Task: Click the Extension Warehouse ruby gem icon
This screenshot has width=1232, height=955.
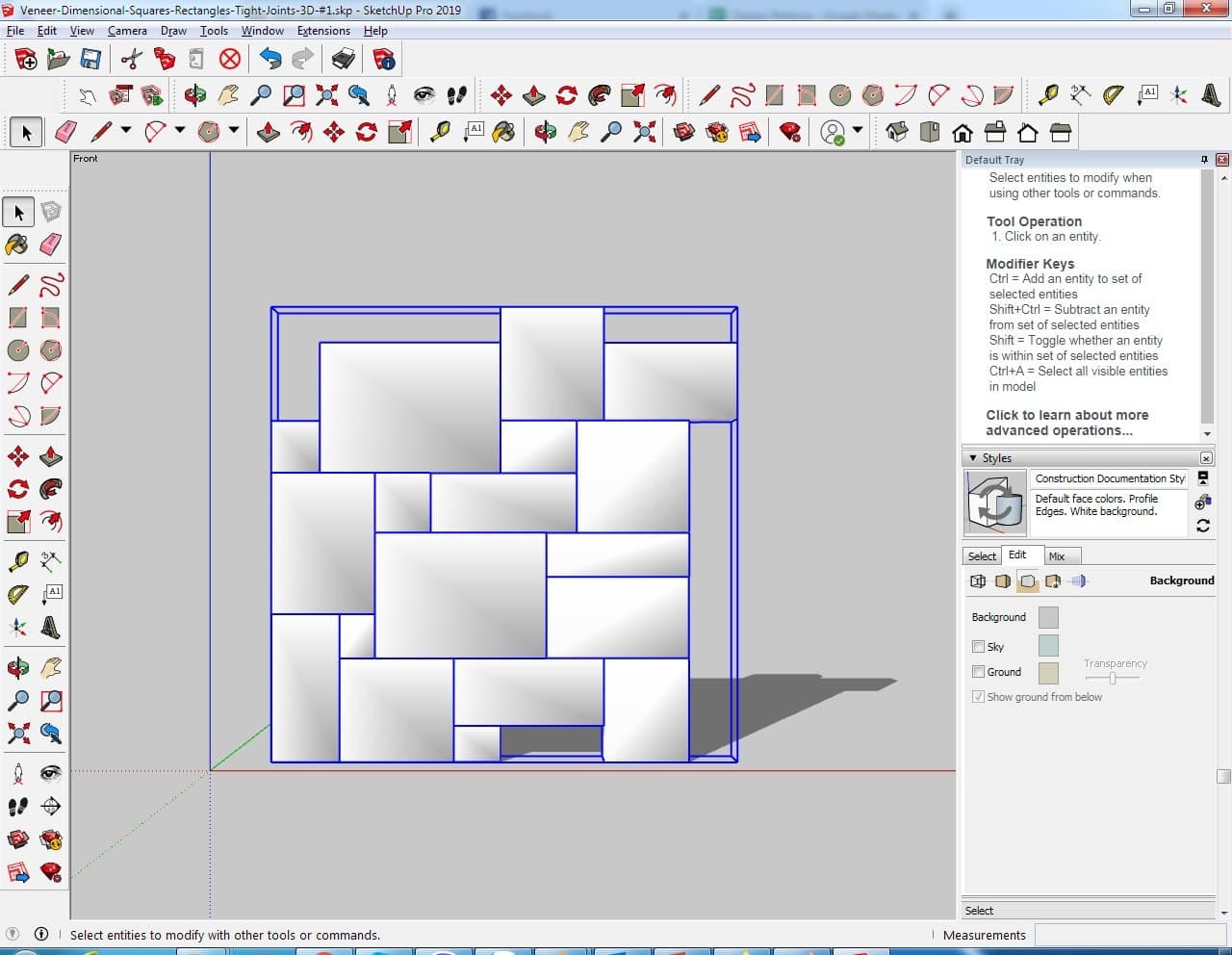Action: 790,132
